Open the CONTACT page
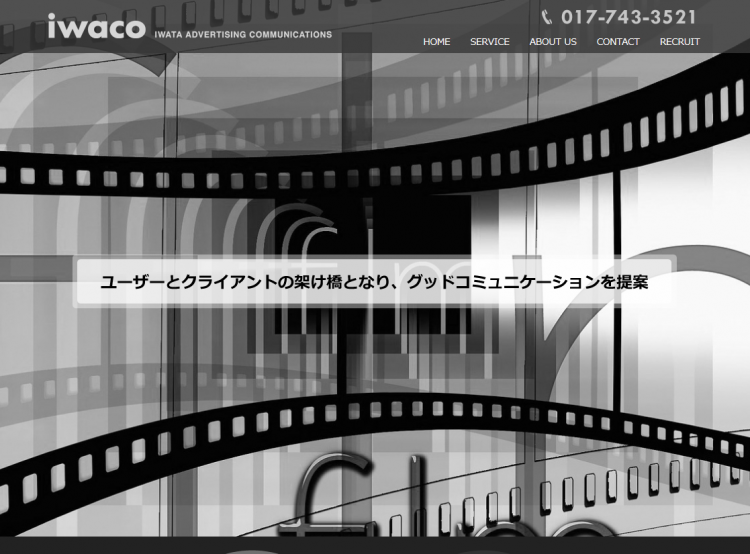This screenshot has width=750, height=554. click(618, 42)
